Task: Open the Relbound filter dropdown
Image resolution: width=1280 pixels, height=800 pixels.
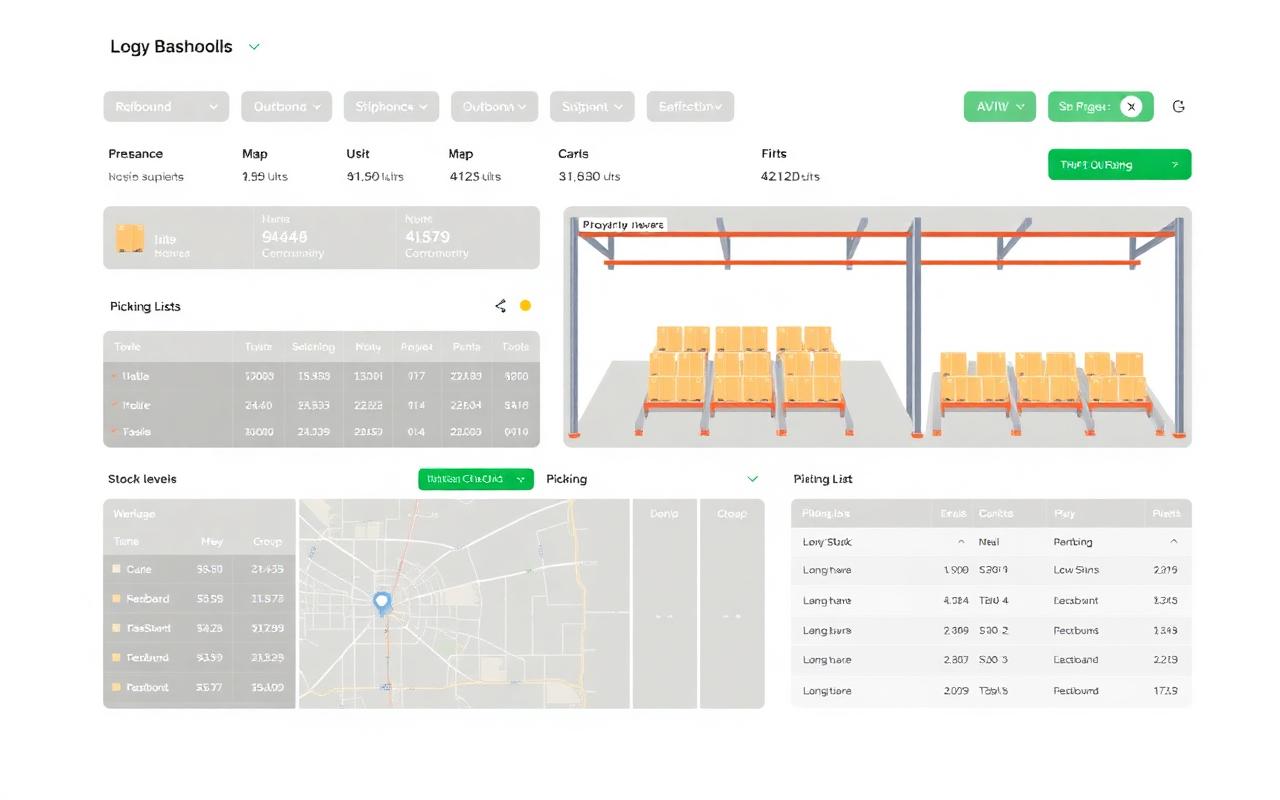Action: [x=166, y=107]
